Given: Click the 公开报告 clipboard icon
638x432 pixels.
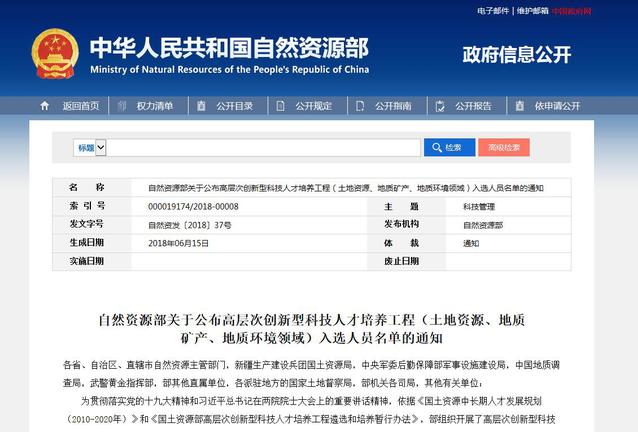Looking at the screenshot, I should click(440, 106).
